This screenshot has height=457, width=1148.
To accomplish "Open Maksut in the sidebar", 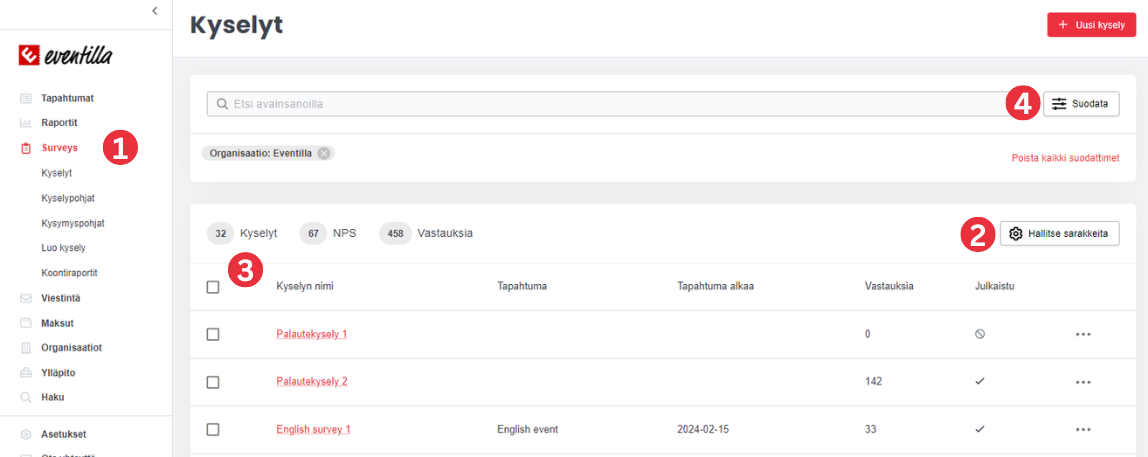I will (58, 323).
